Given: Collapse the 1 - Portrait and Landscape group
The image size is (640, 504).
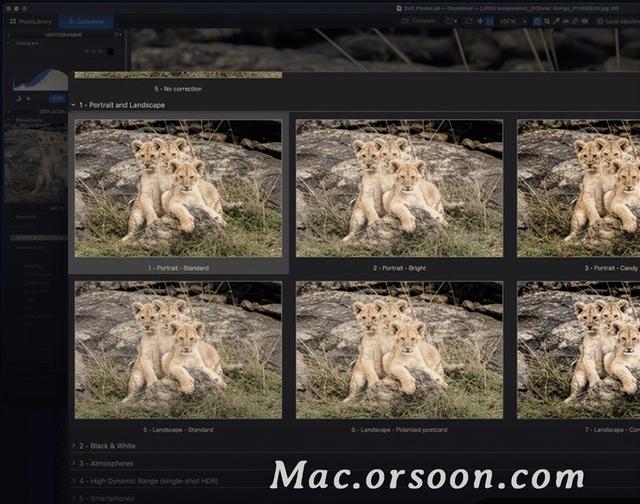Looking at the screenshot, I should click(x=73, y=105).
